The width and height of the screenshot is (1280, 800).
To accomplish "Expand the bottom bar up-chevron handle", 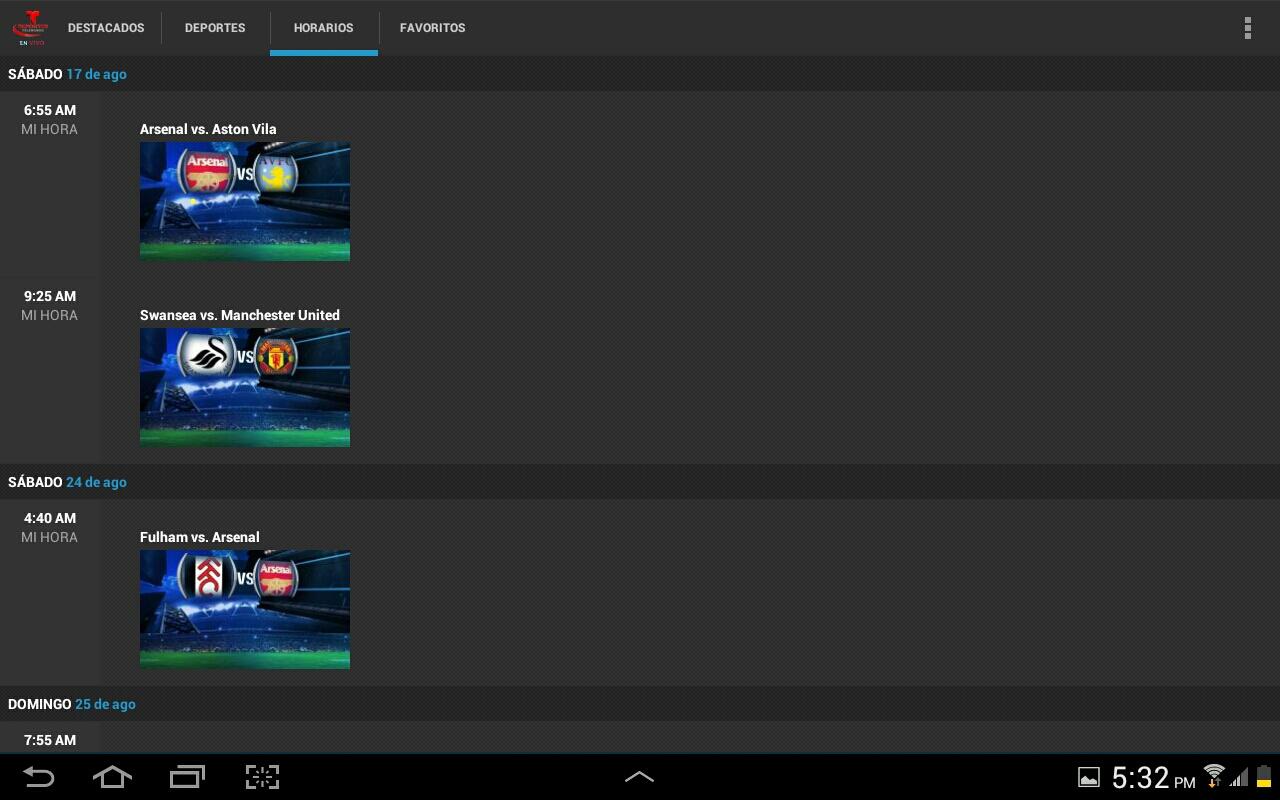I will pos(639,777).
